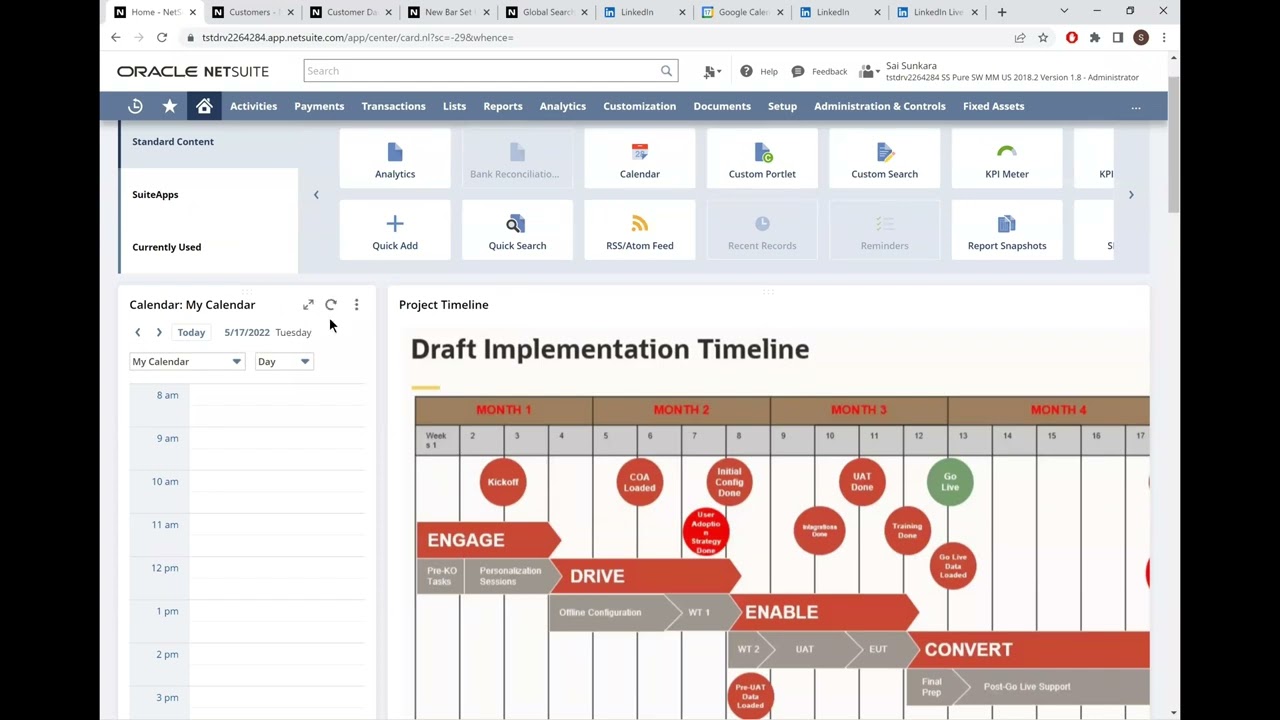Open the Activities menu
The width and height of the screenshot is (1280, 720).
tap(254, 106)
